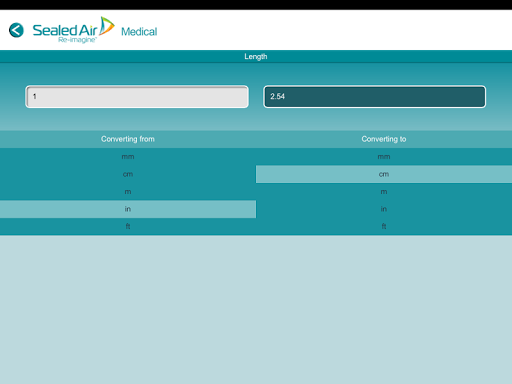Click the Re-imagine tagline under logo
Image resolution: width=512 pixels, height=384 pixels.
click(77, 40)
